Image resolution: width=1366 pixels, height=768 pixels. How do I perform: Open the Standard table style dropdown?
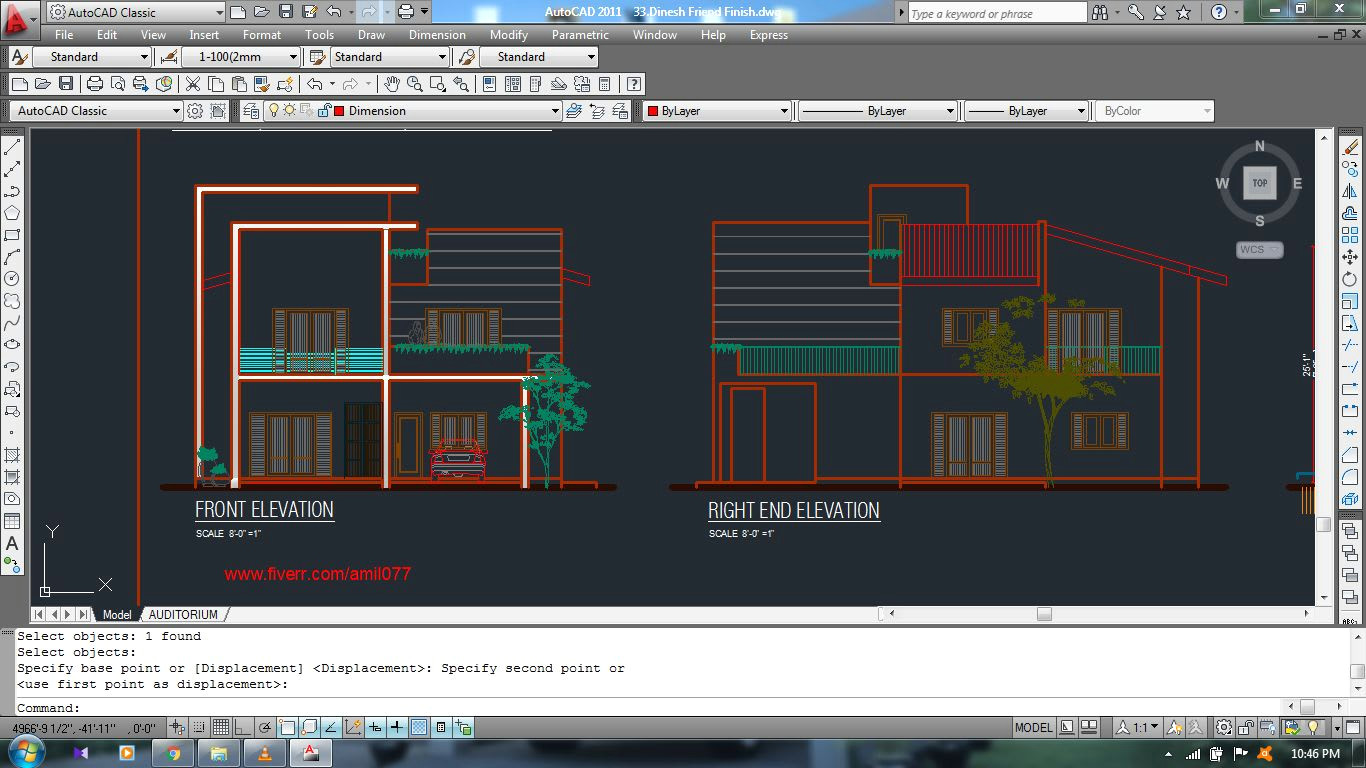point(389,57)
